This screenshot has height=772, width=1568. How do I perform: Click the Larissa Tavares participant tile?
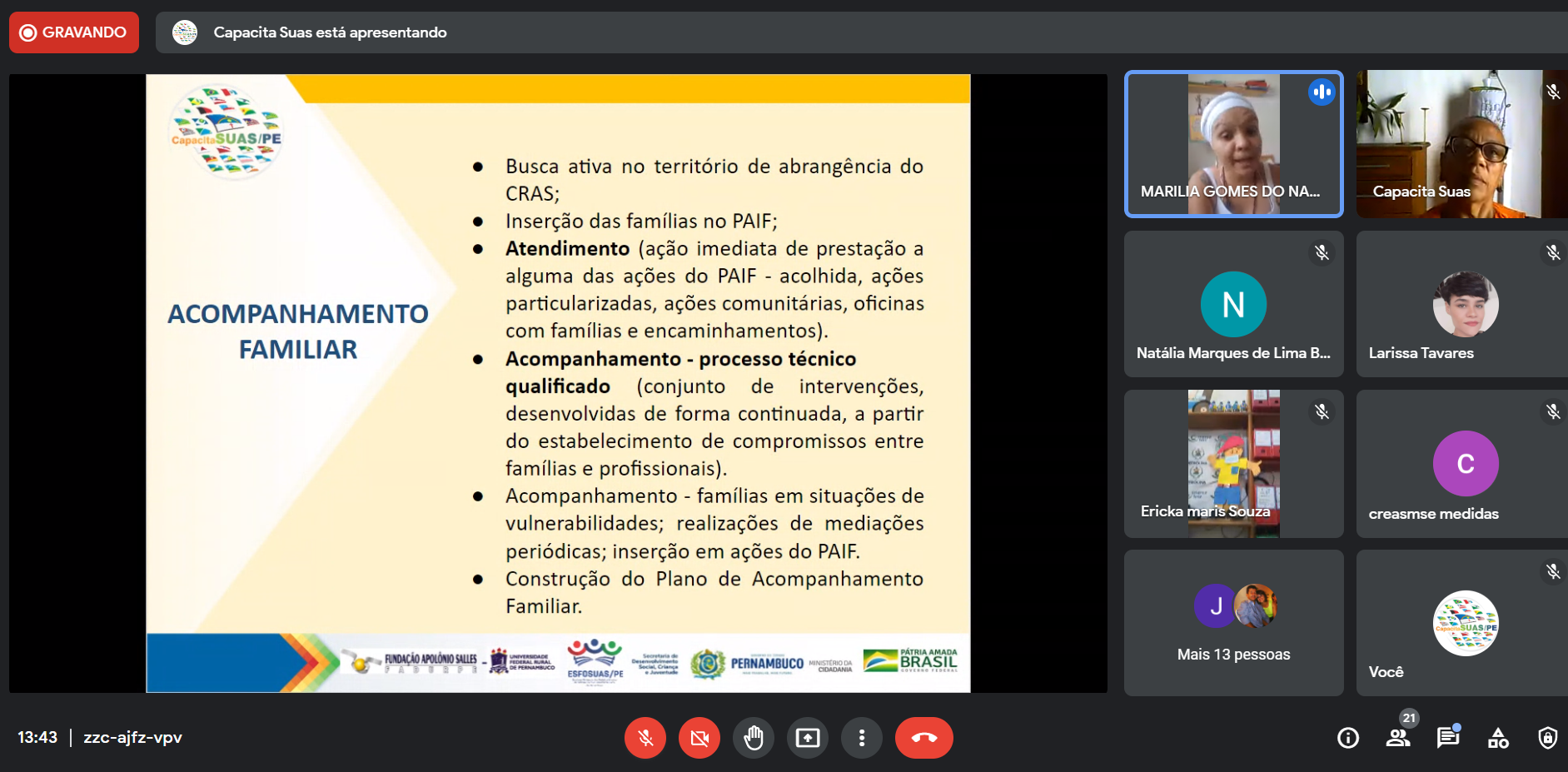click(x=1461, y=304)
